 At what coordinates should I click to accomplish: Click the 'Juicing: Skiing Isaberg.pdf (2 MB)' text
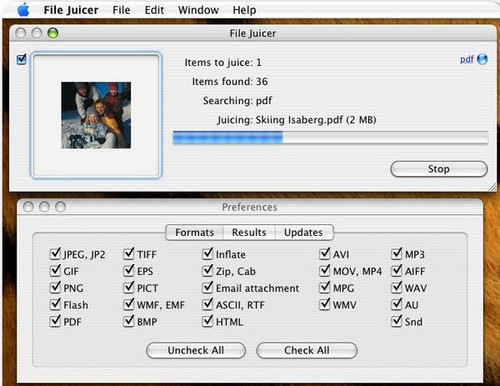pos(297,120)
